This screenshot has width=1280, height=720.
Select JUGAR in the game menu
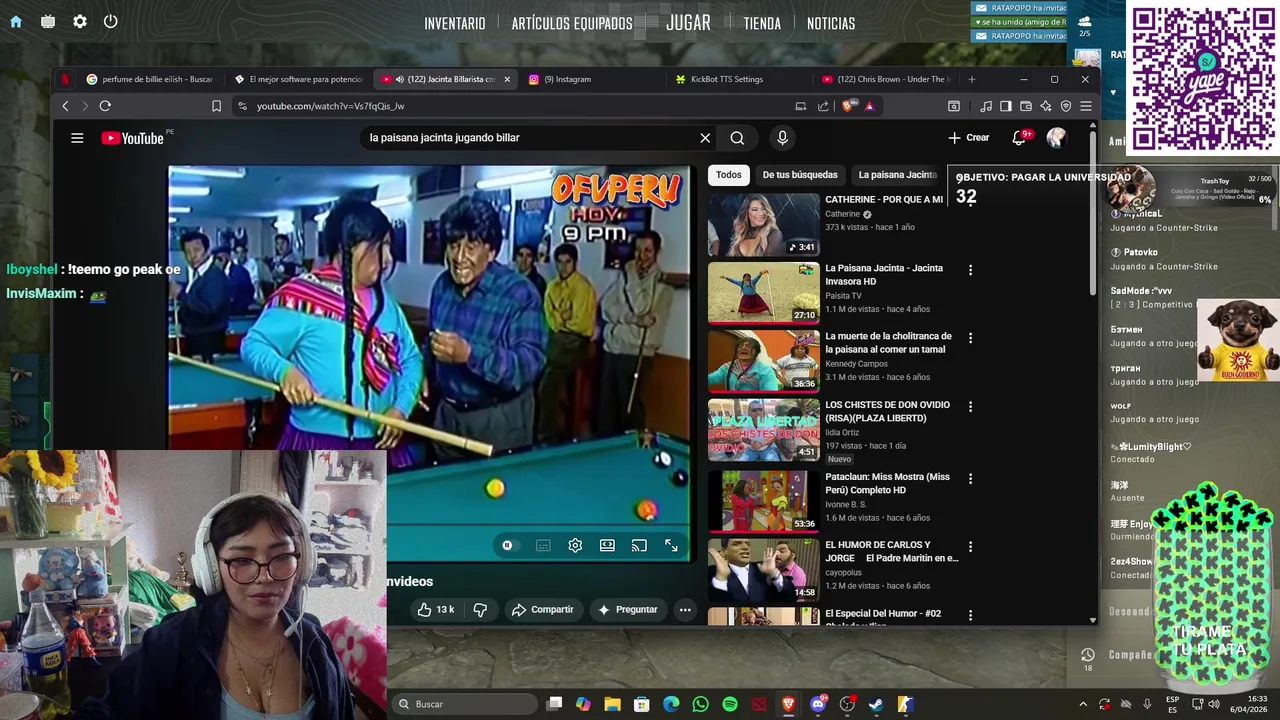(x=688, y=22)
